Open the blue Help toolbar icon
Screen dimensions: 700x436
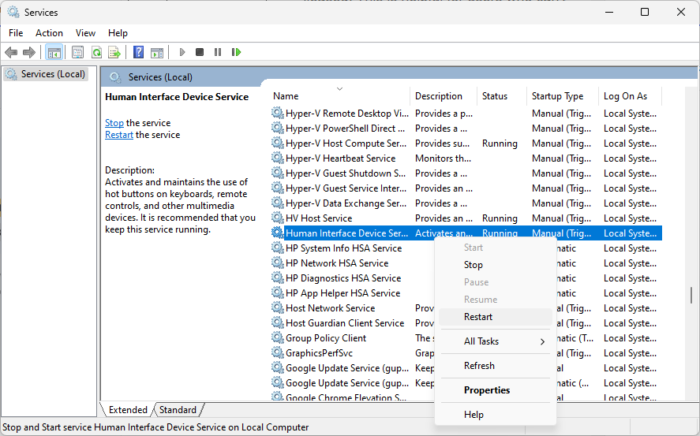pyautogui.click(x=138, y=52)
